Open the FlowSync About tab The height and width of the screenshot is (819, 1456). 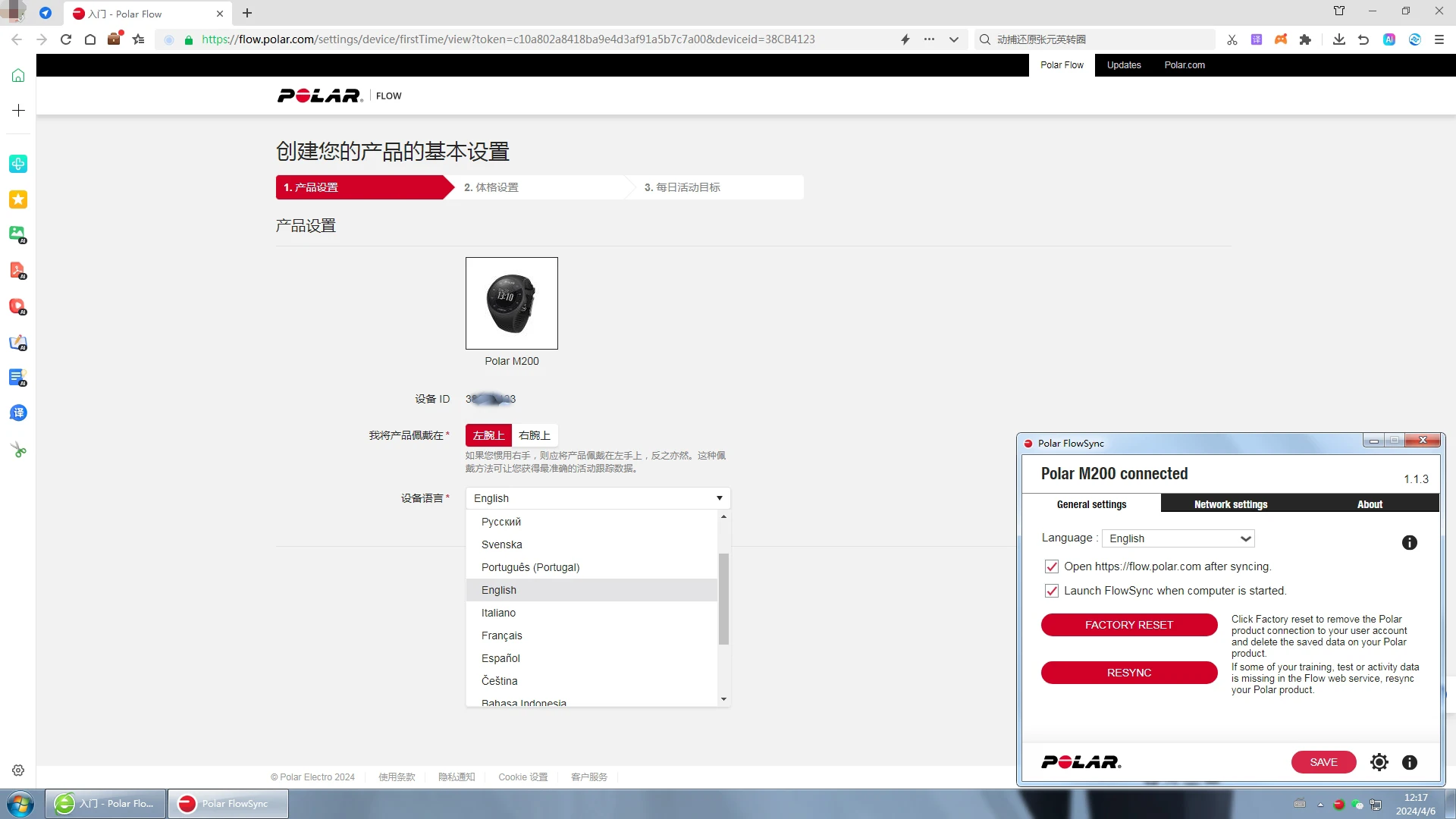point(1370,504)
